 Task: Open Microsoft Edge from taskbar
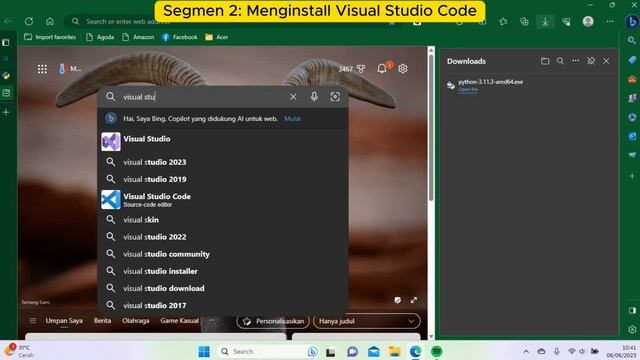[x=416, y=351]
